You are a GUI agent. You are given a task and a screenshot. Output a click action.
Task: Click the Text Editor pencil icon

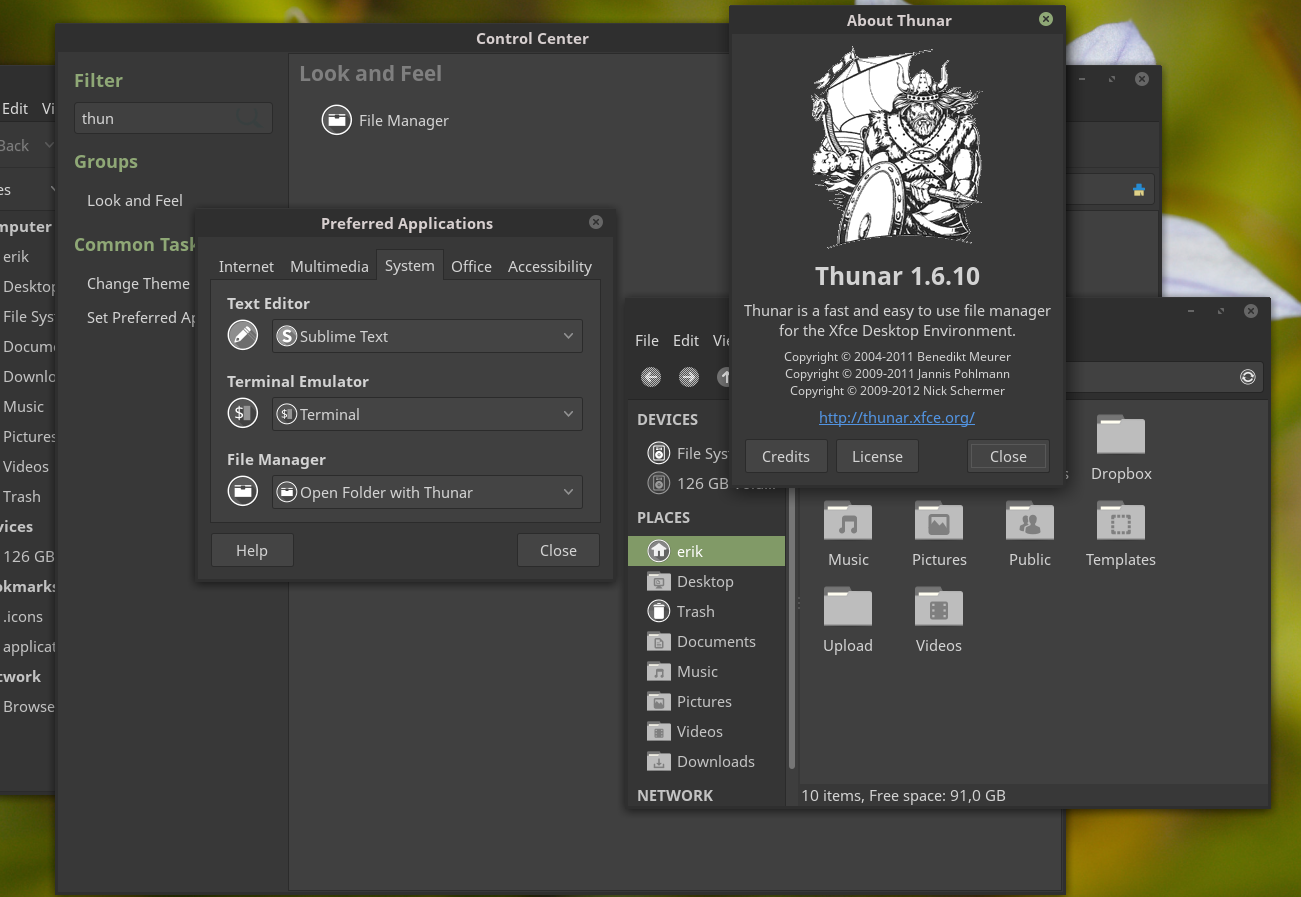coord(243,335)
